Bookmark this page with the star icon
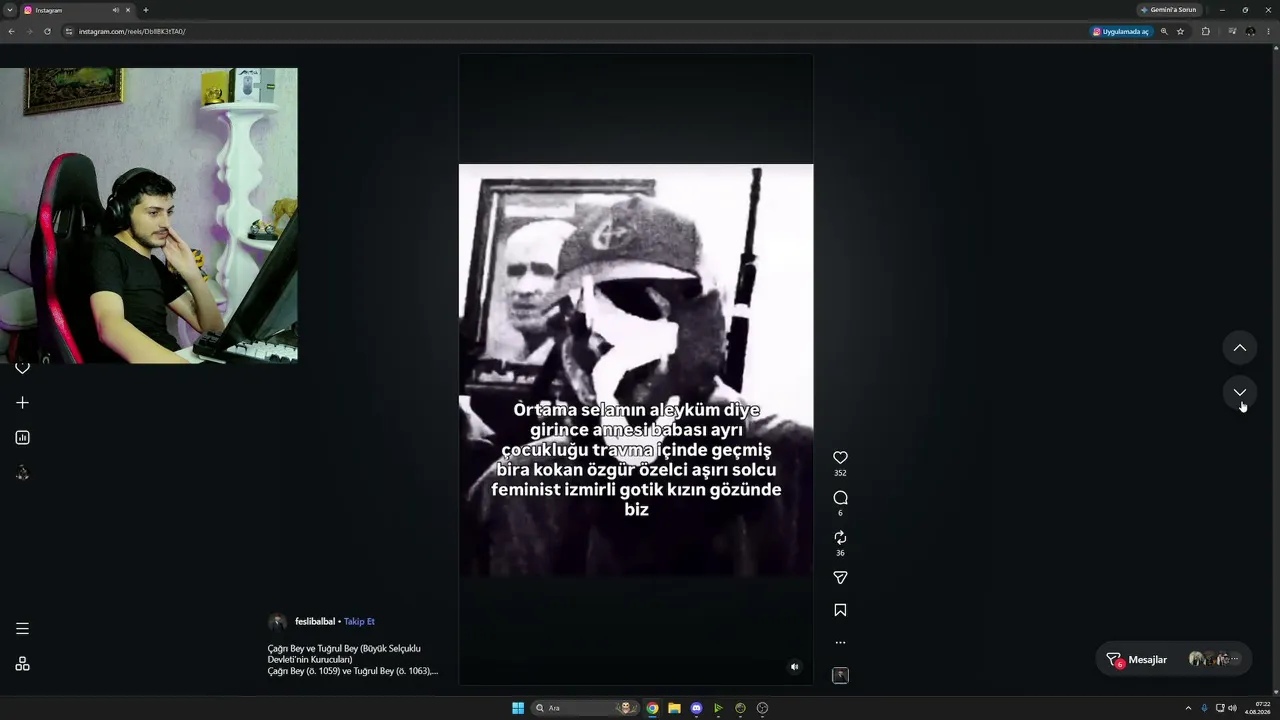 (1180, 31)
